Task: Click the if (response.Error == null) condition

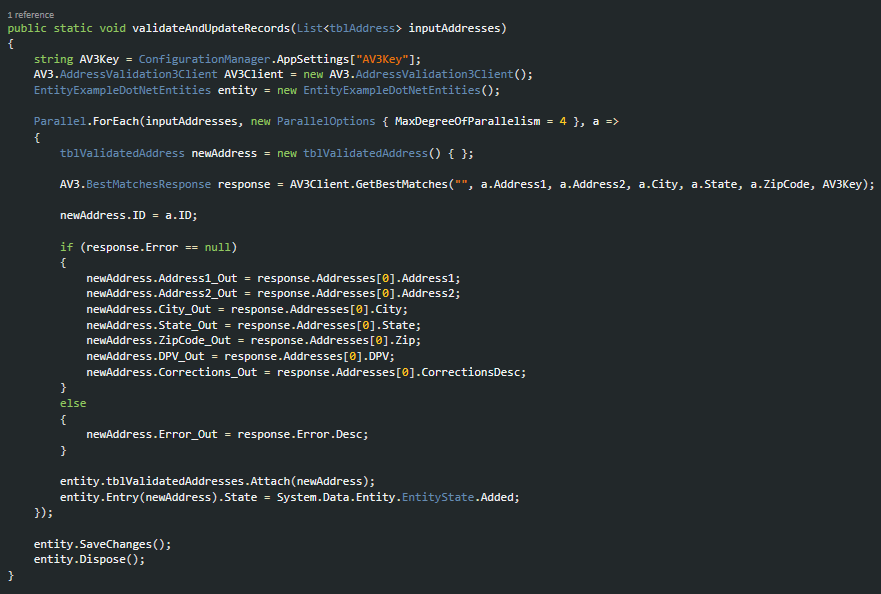Action: pos(148,247)
